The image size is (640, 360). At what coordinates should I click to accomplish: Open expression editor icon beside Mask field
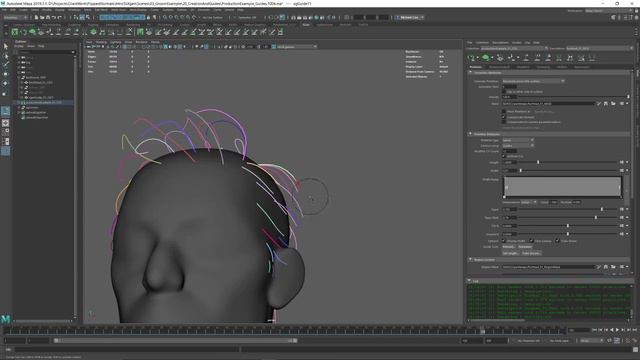click(x=622, y=104)
